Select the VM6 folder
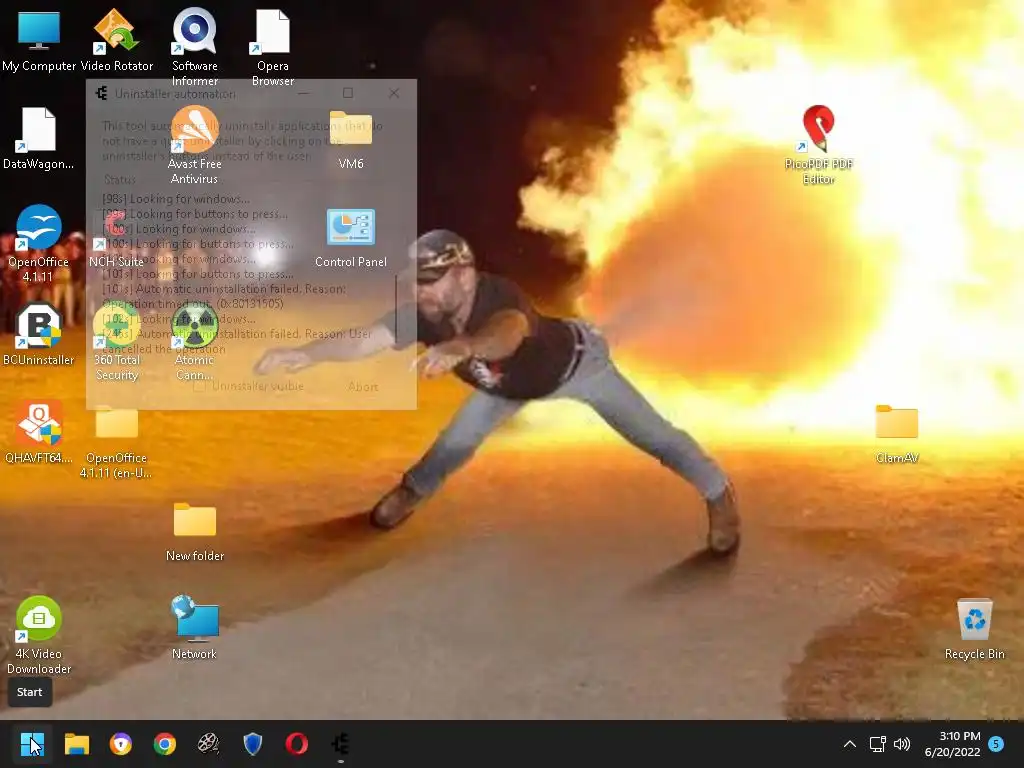Image resolution: width=1024 pixels, height=768 pixels. (351, 139)
